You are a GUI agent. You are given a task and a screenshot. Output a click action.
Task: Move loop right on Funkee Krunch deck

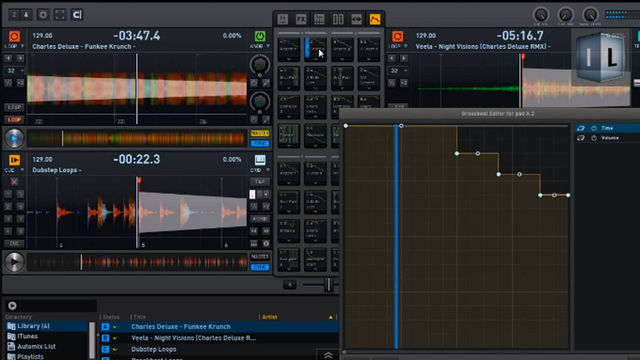(20, 58)
